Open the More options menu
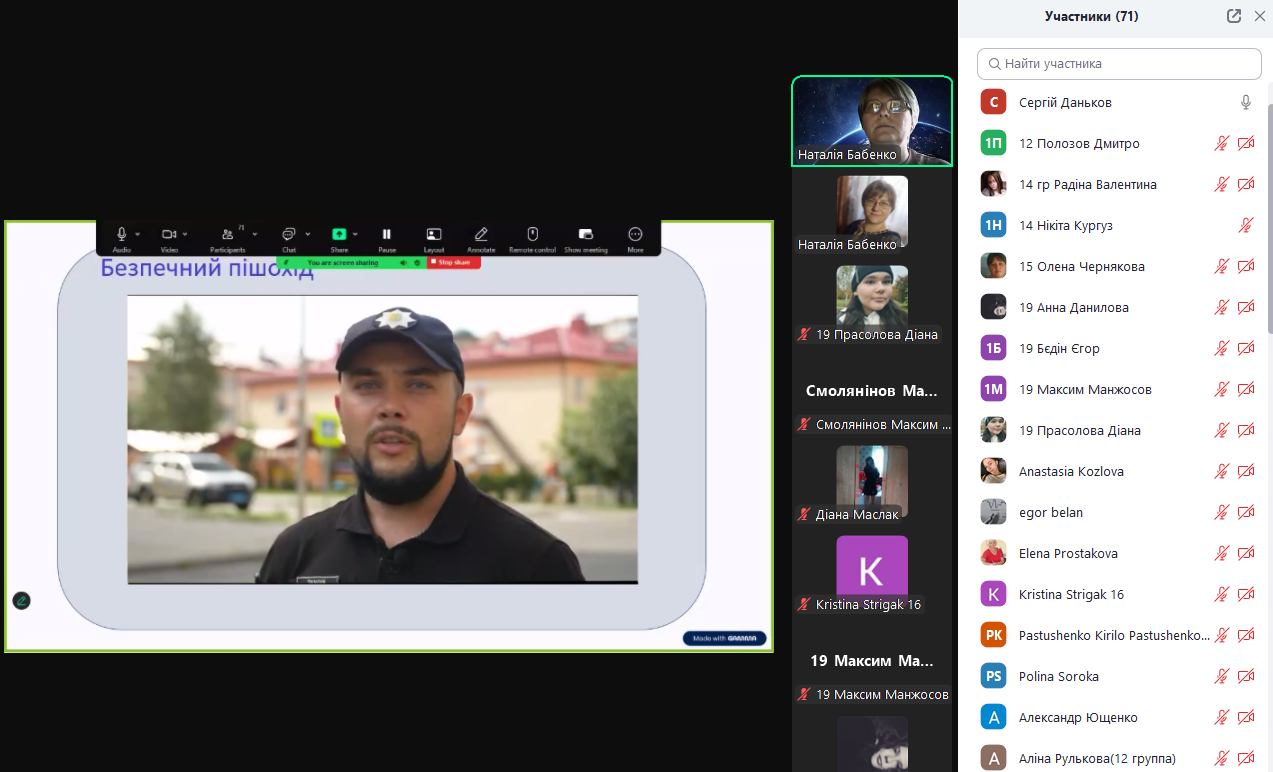 click(x=635, y=234)
